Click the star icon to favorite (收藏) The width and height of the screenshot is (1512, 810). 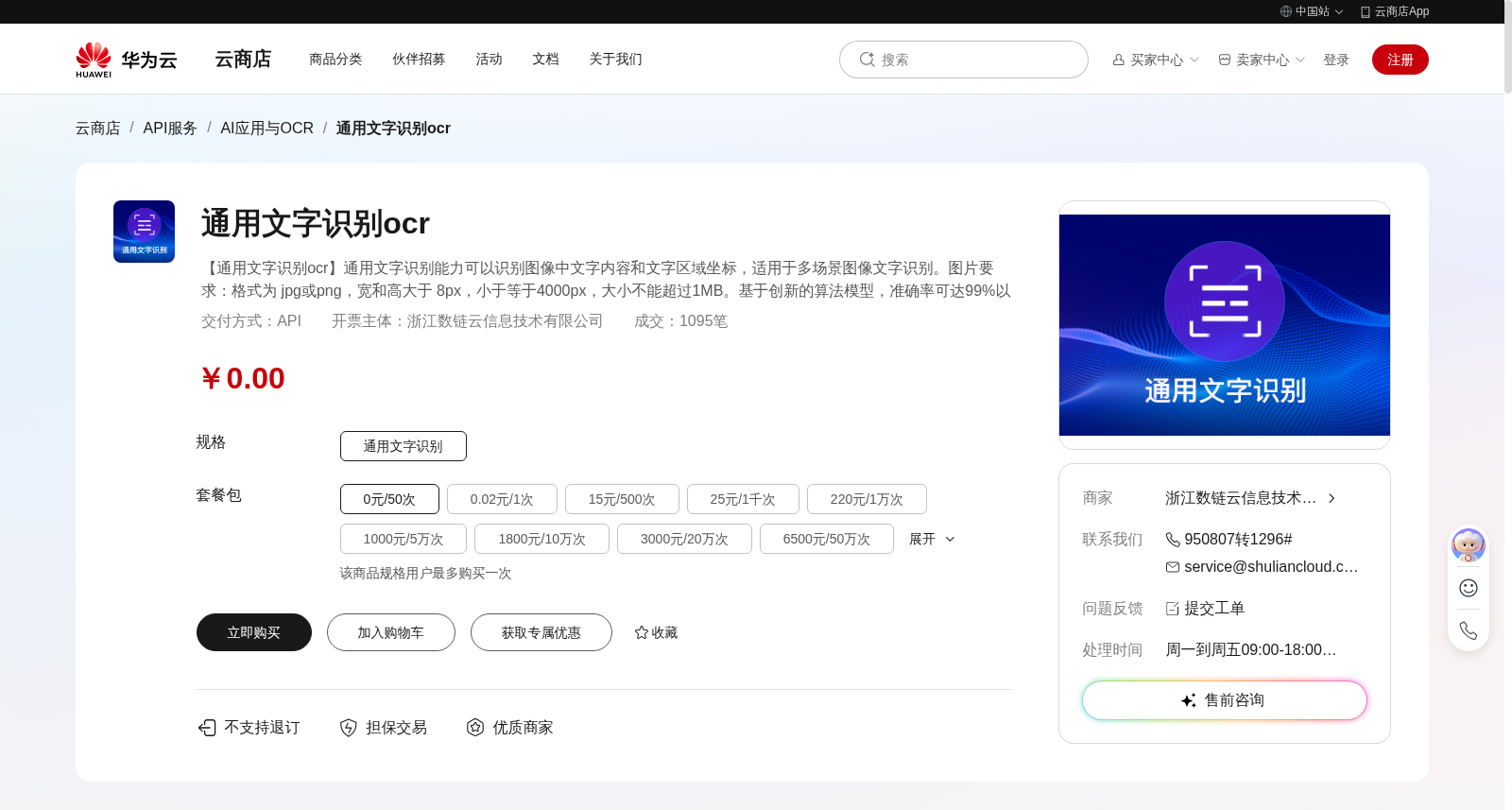point(642,632)
